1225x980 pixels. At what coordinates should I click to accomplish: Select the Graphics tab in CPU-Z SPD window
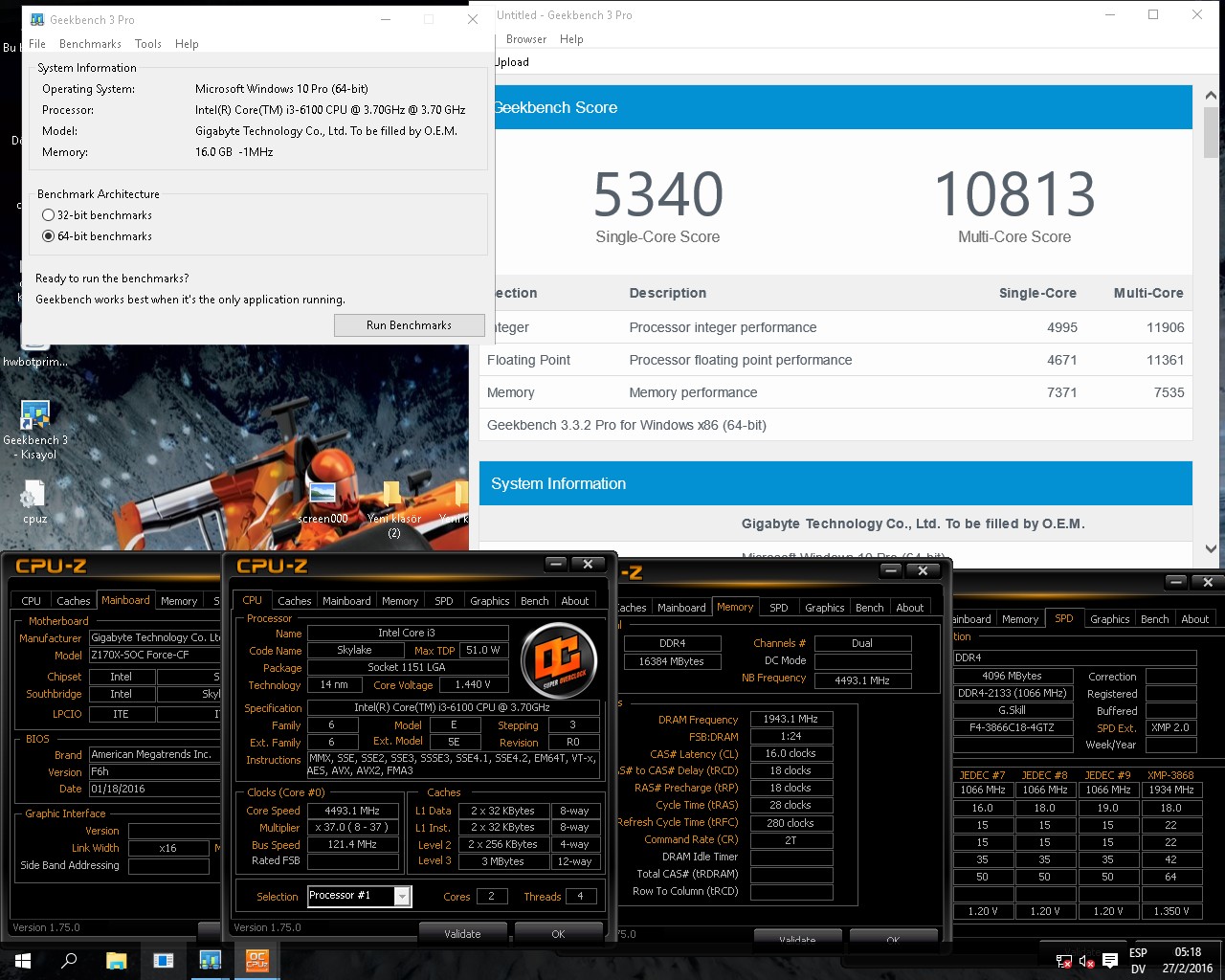1109,619
